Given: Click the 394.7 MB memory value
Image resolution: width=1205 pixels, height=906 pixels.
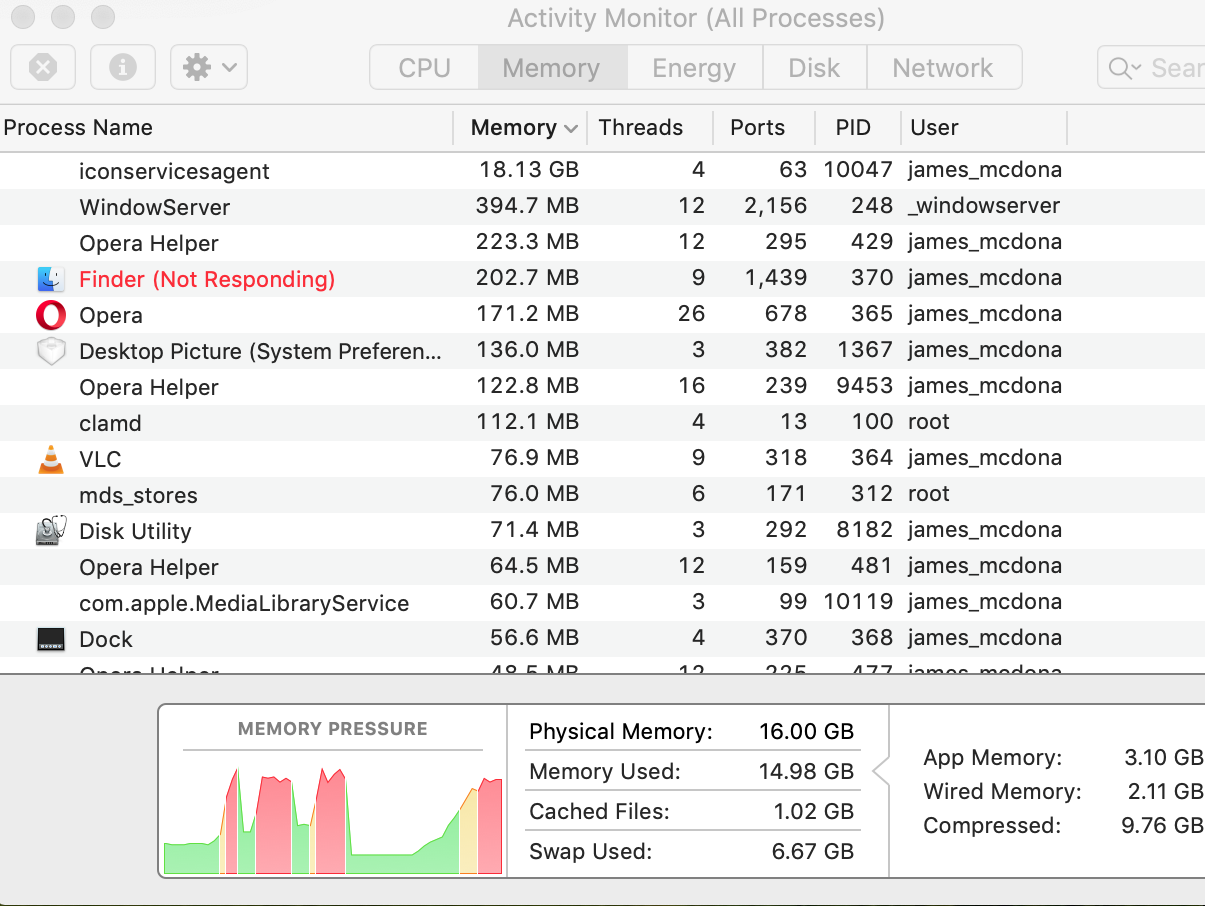Looking at the screenshot, I should pos(527,206).
